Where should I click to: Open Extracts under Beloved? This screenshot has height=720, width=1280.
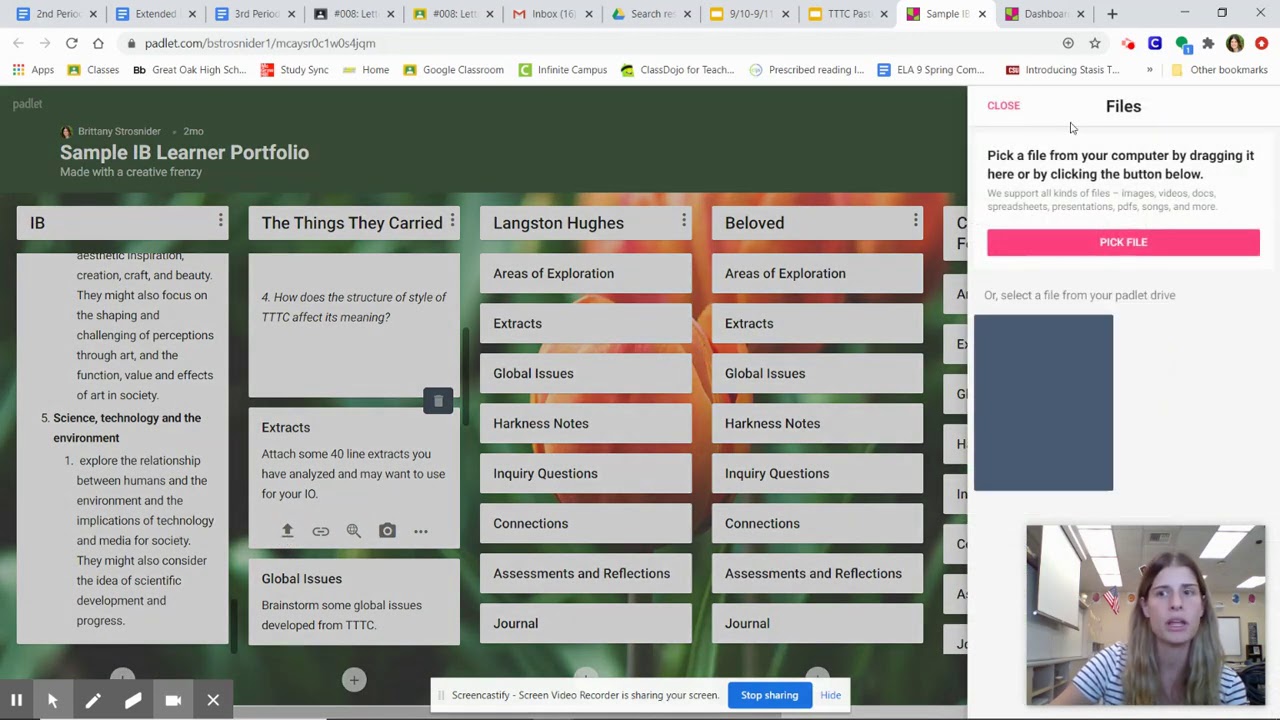pos(817,323)
